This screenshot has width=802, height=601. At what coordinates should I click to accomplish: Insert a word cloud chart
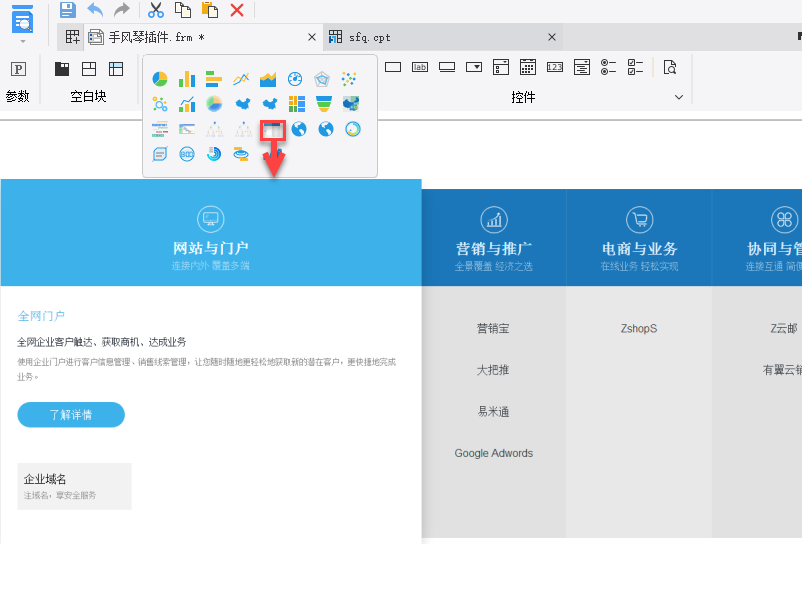pos(160,129)
